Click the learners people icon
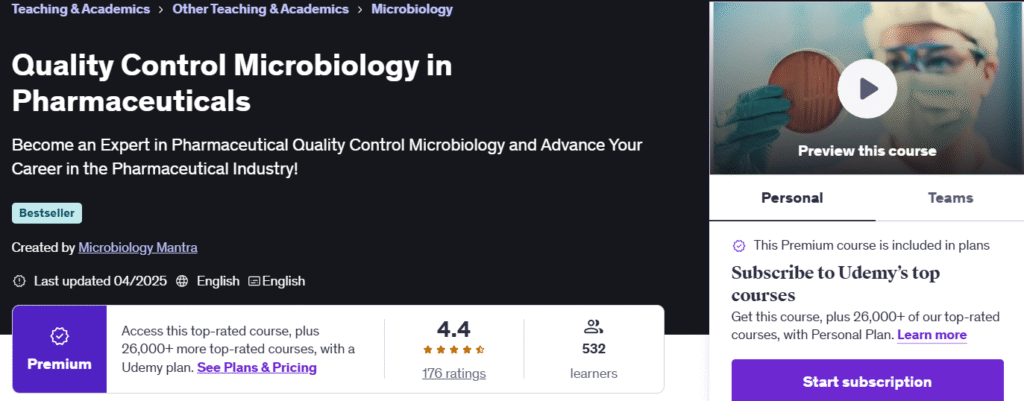 [x=593, y=326]
